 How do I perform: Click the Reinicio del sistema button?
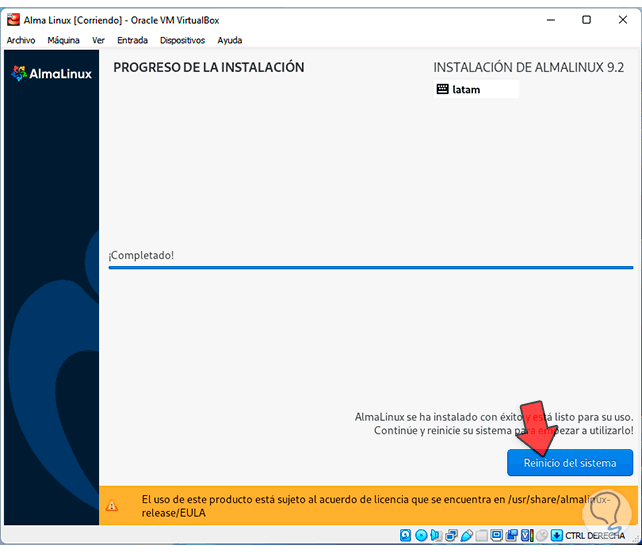point(570,463)
